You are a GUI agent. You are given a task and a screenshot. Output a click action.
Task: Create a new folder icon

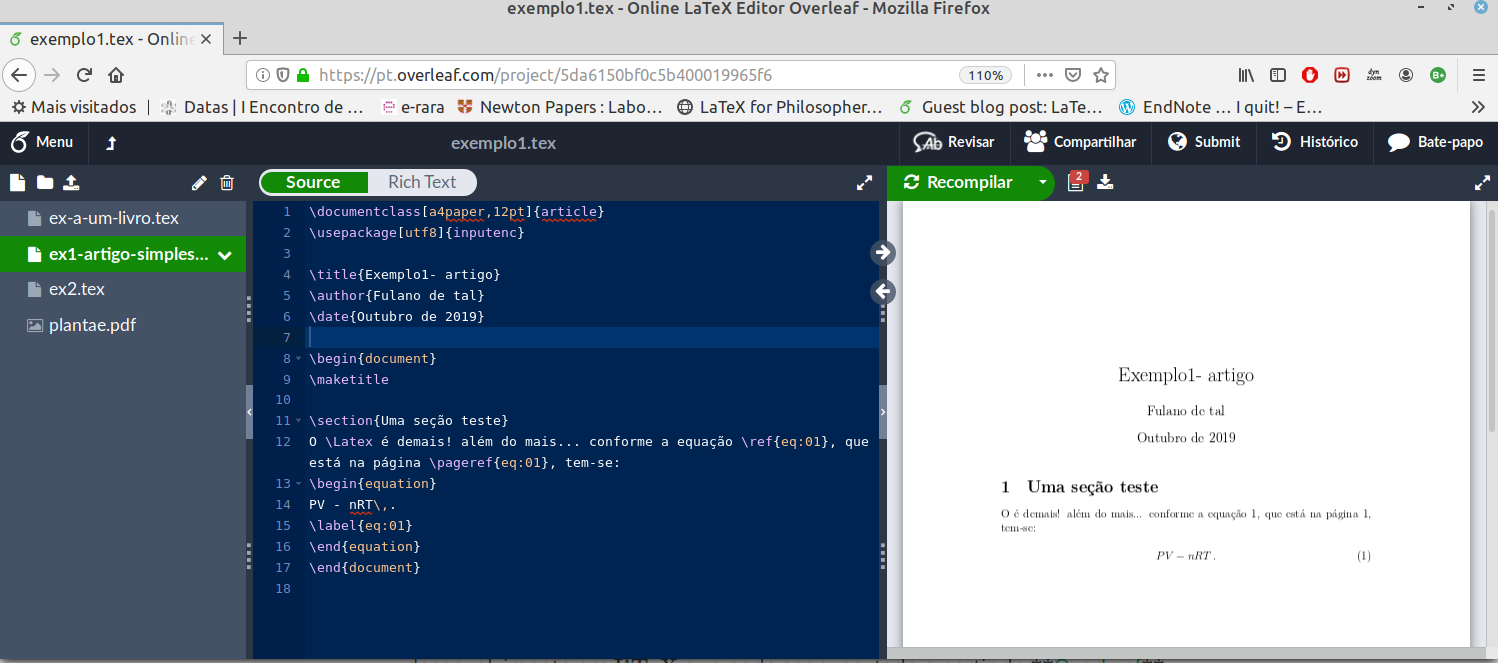click(44, 182)
